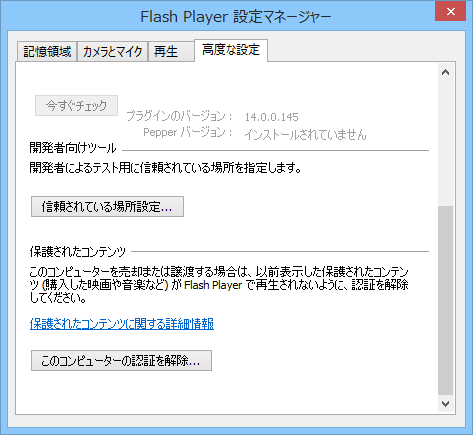The width and height of the screenshot is (473, 435).
Task: Click the scrollbar up arrow
Action: pos(445,72)
